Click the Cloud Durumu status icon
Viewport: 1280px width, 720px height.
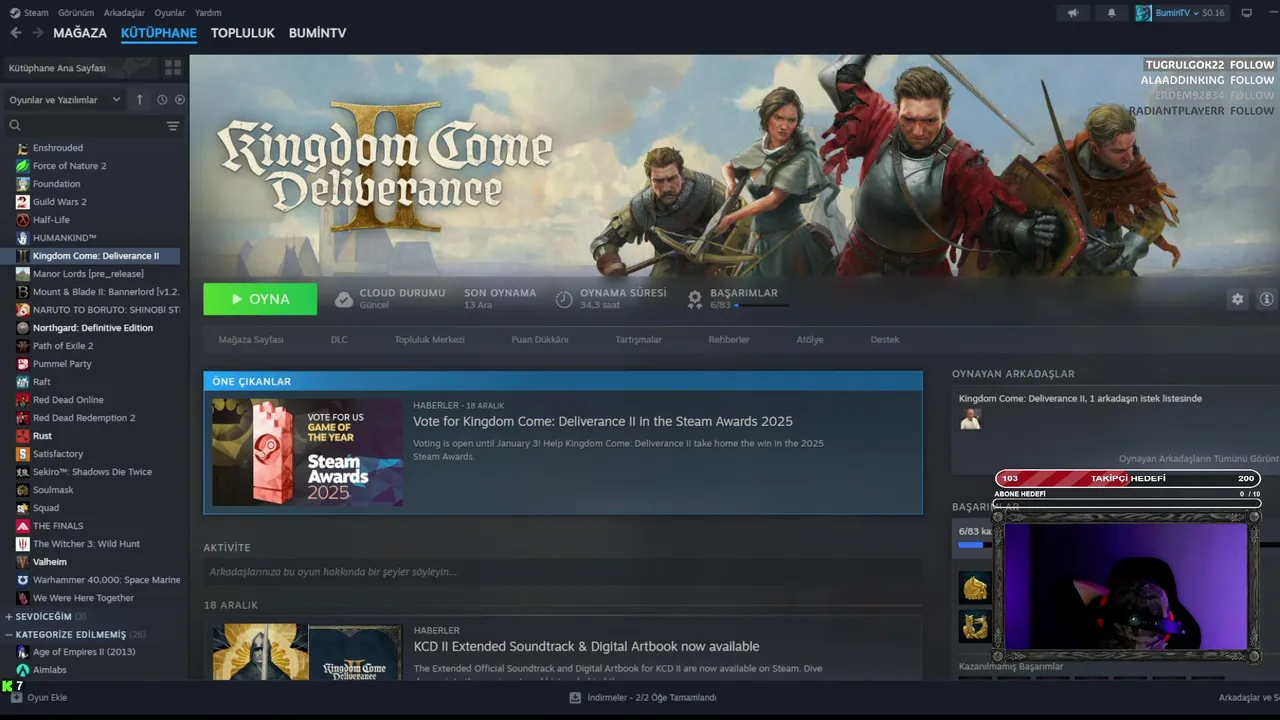pyautogui.click(x=344, y=299)
